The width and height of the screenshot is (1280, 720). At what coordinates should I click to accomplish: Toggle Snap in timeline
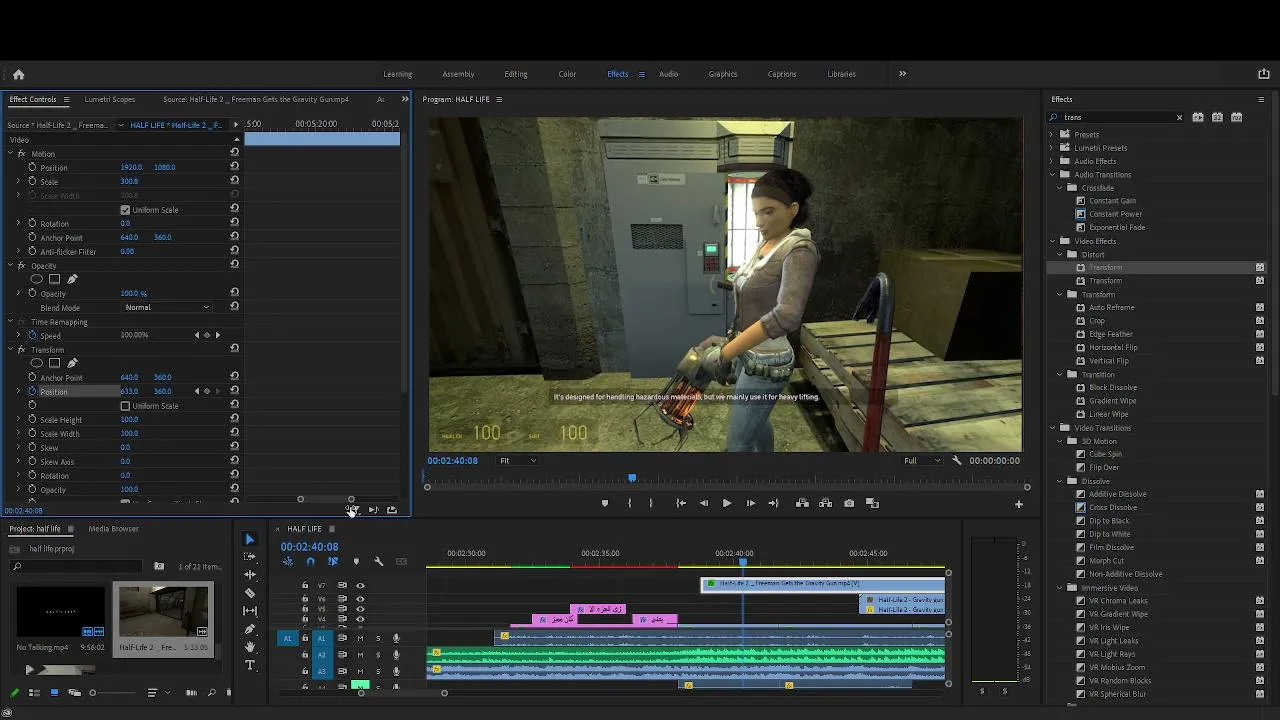point(310,562)
